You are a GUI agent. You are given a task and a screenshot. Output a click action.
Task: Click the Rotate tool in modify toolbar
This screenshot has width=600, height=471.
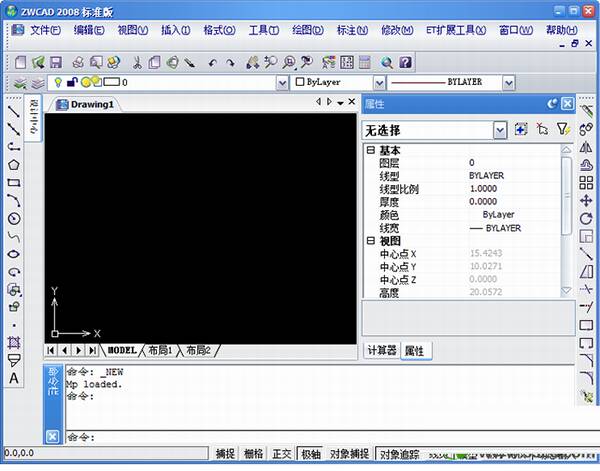coord(586,218)
